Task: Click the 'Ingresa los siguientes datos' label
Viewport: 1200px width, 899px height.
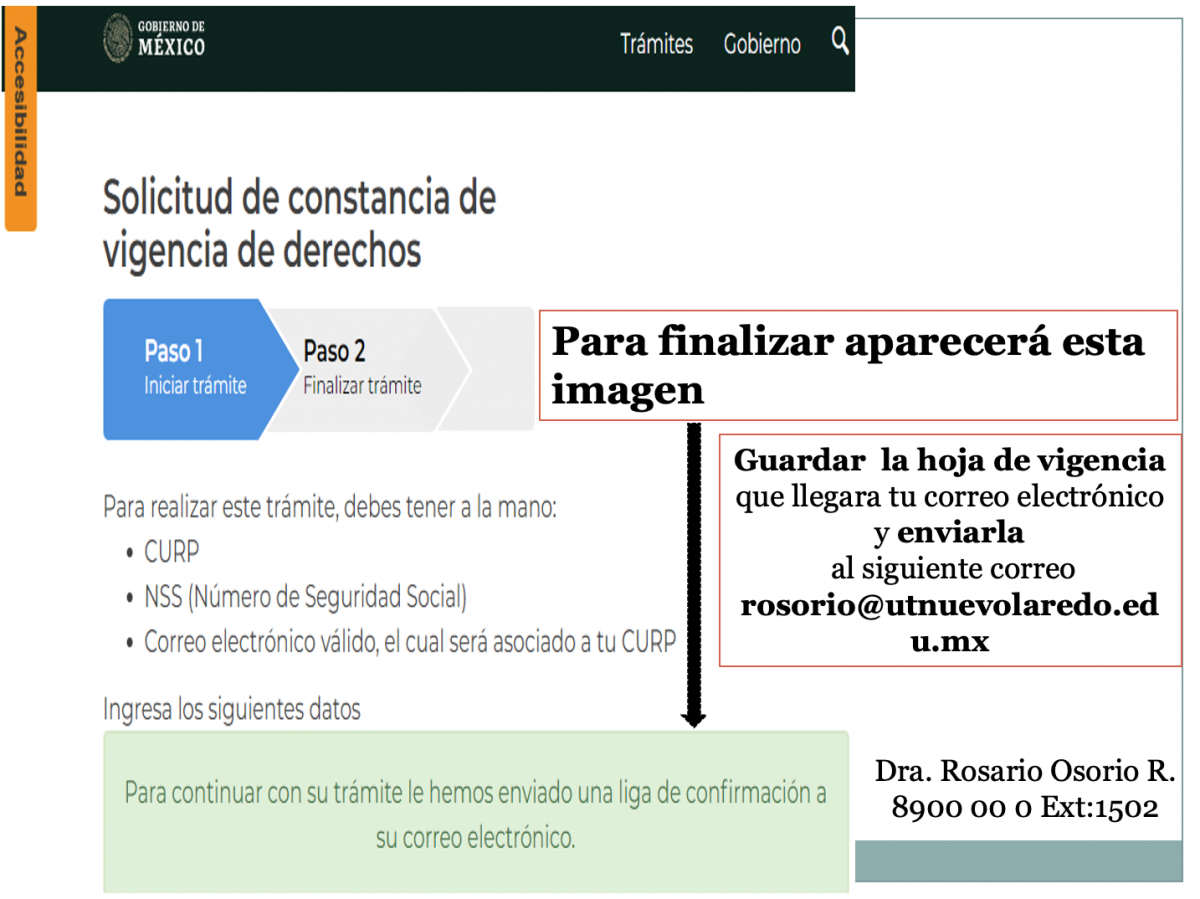Action: (231, 709)
